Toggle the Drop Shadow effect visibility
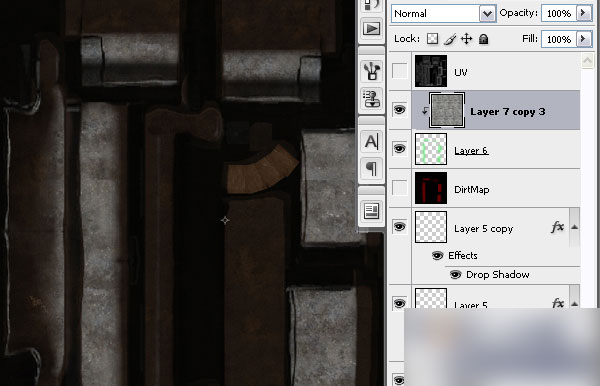Image resolution: width=600 pixels, height=386 pixels. [x=455, y=274]
